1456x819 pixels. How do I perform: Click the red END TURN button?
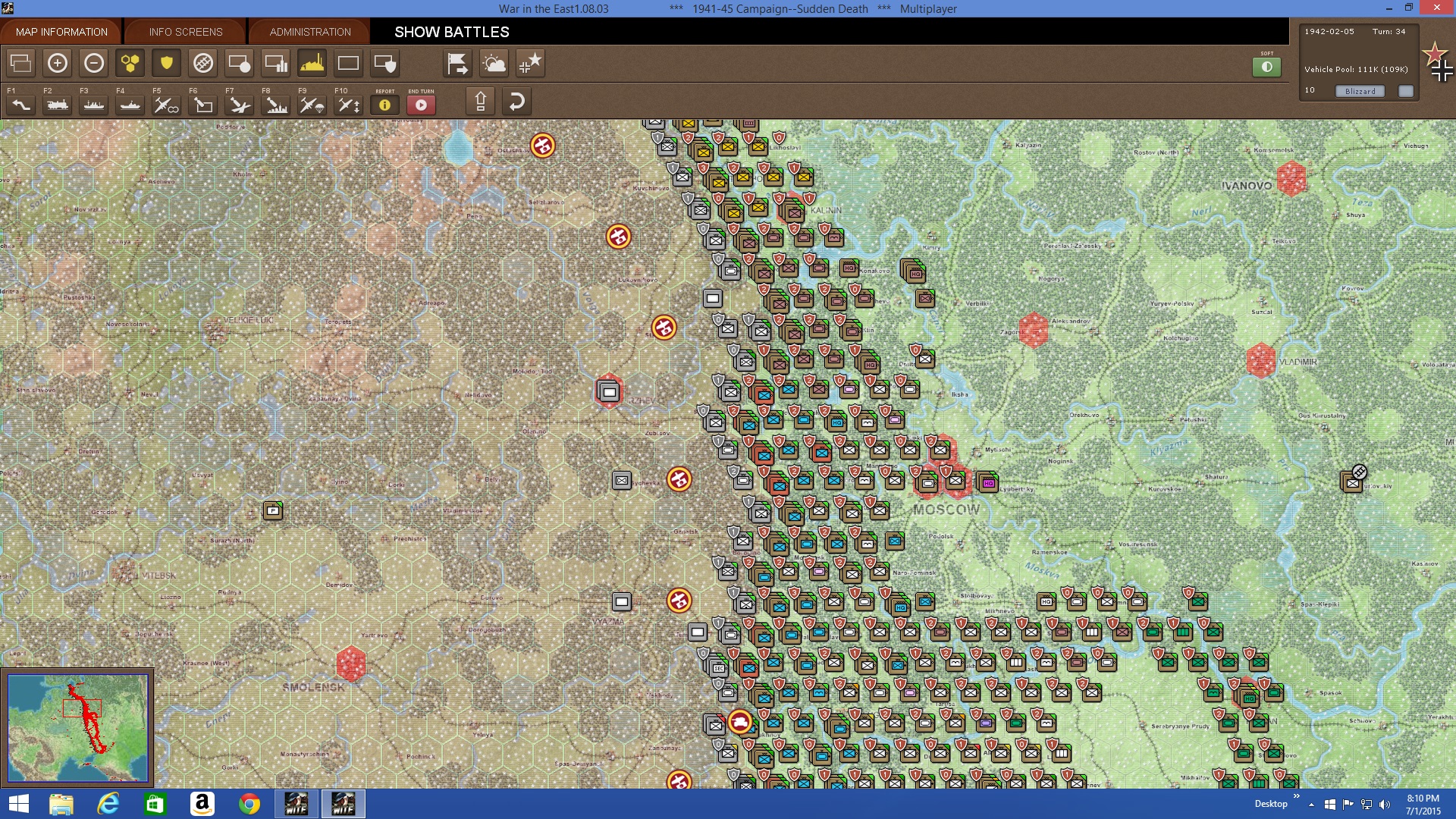(422, 105)
